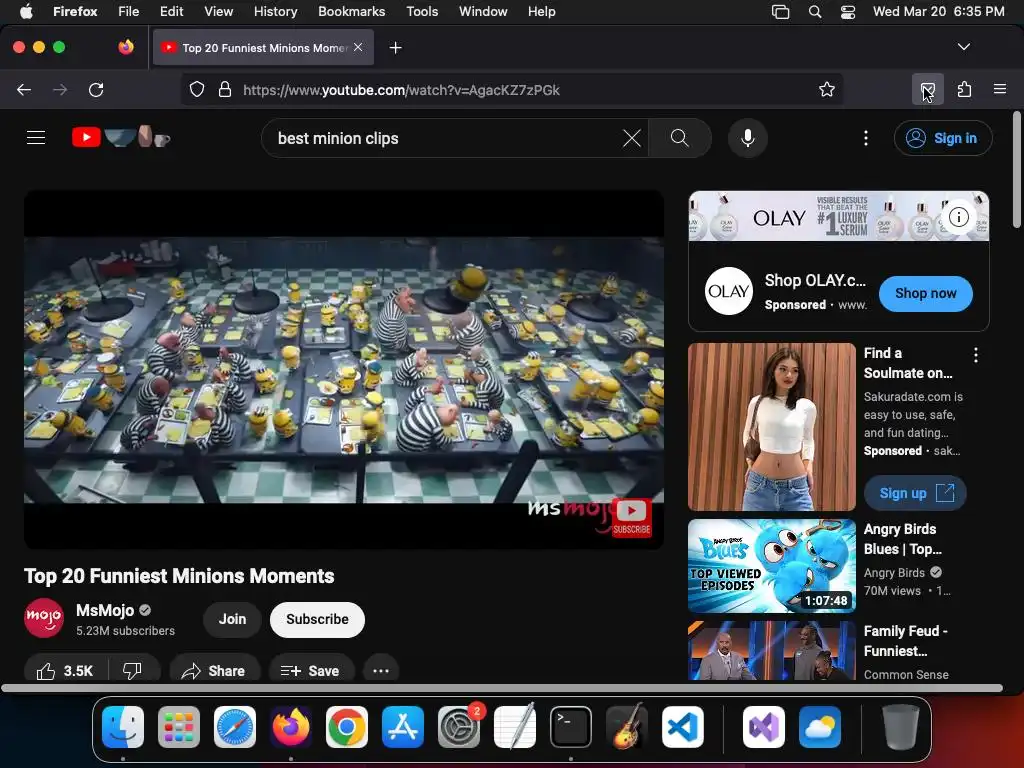Screen dimensions: 1024x768
Task: Clear the search text with X icon
Action: coord(632,138)
